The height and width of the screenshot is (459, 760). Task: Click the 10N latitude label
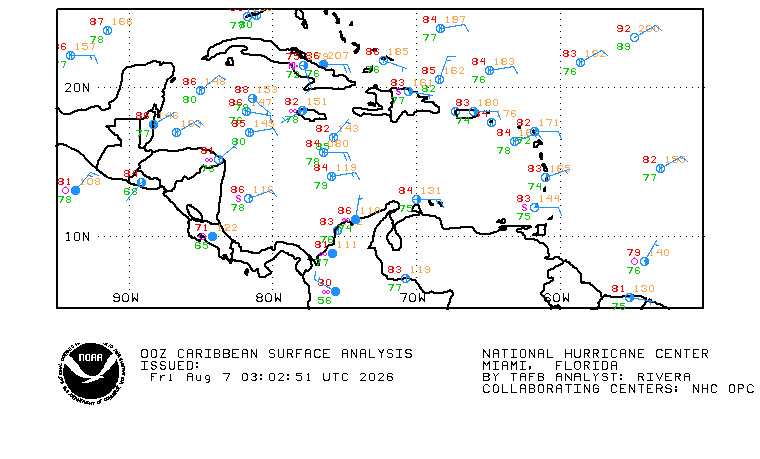(77, 237)
